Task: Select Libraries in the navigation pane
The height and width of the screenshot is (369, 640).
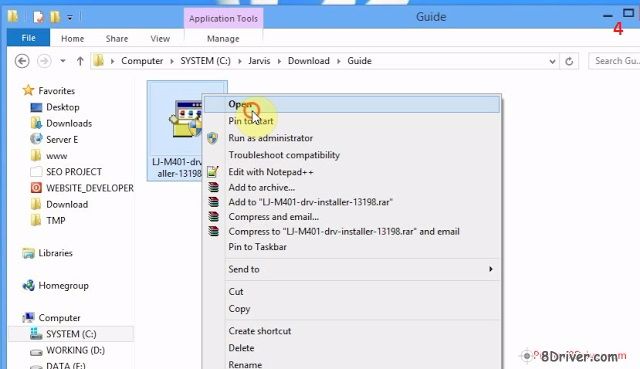Action: click(55, 253)
